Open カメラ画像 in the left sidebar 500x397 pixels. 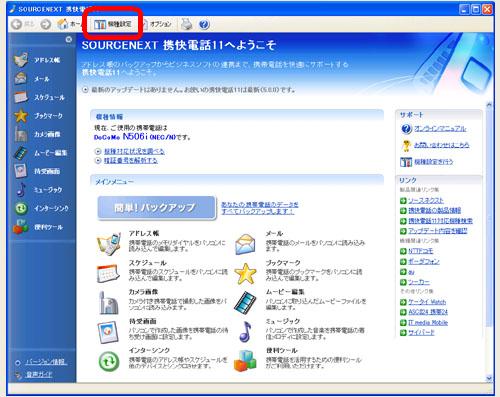pos(37,134)
